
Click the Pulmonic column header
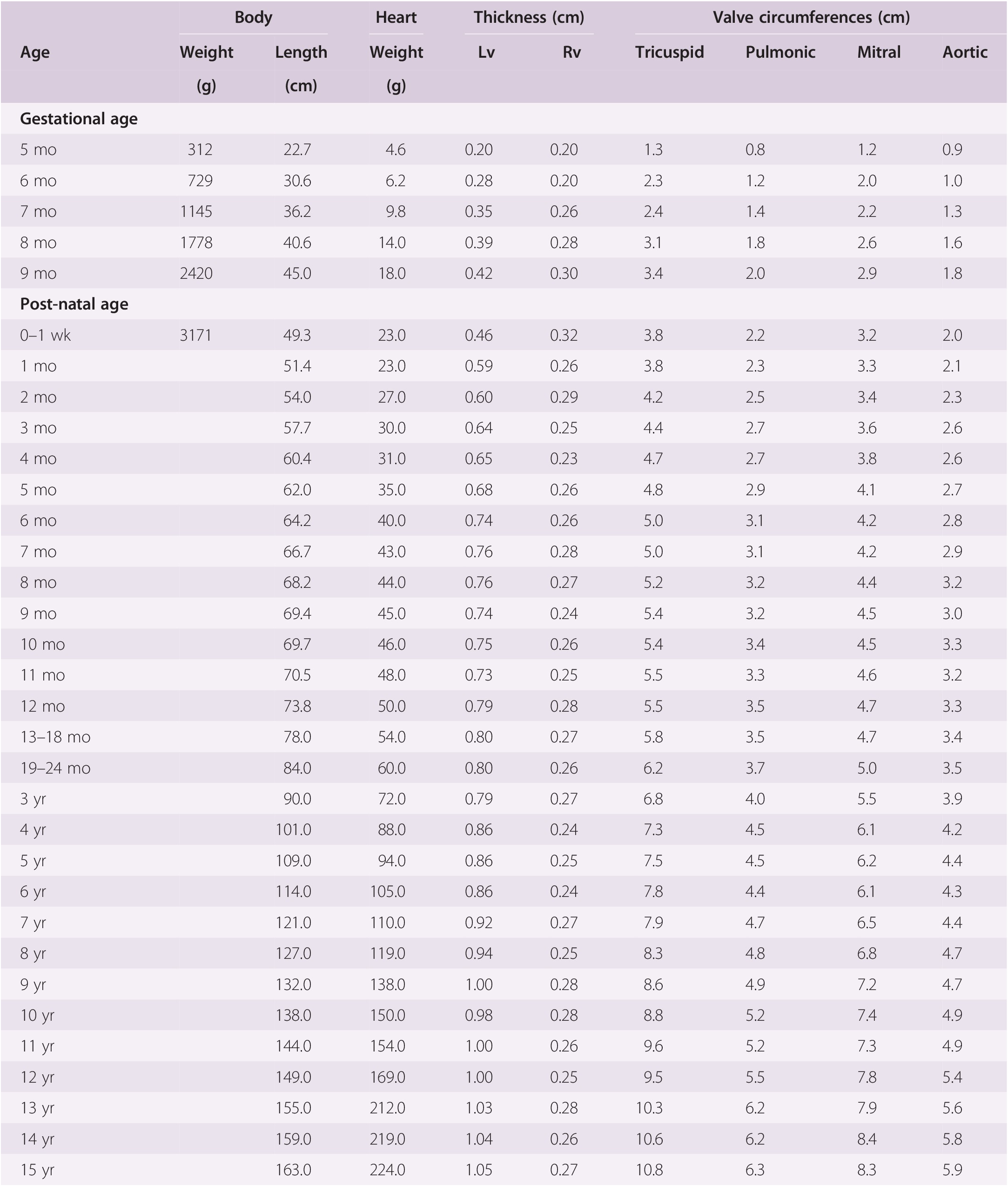point(780,52)
